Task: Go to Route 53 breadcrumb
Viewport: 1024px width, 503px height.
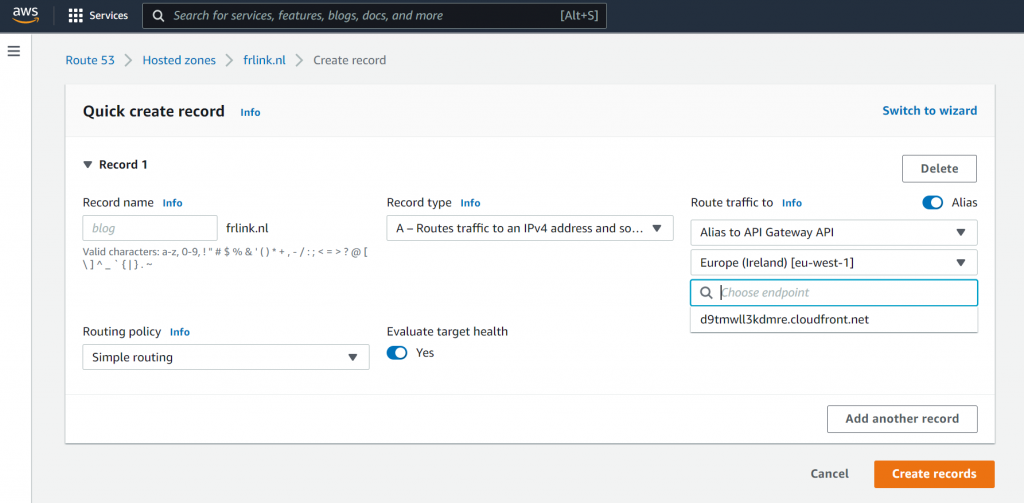Action: click(x=89, y=60)
